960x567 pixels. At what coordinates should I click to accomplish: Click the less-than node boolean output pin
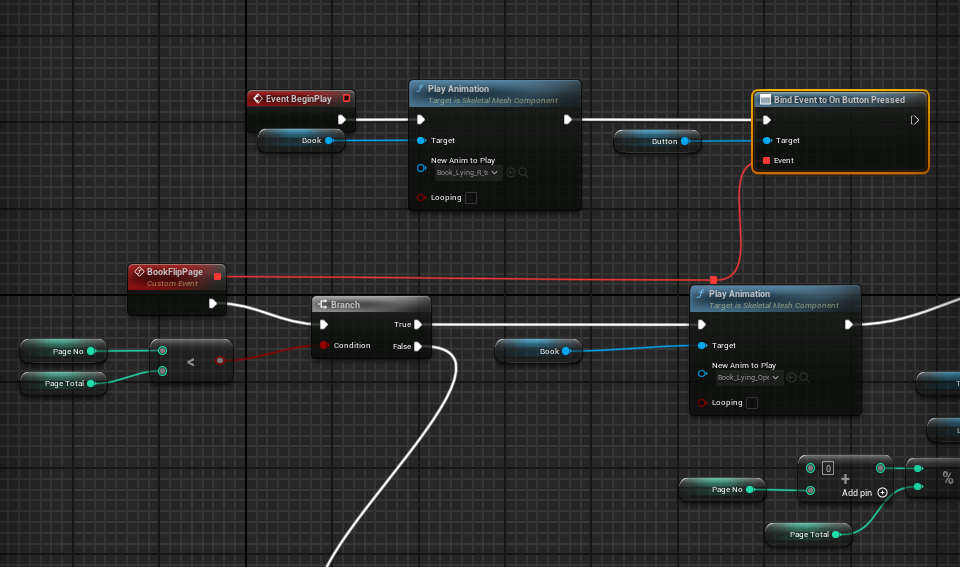click(220, 361)
